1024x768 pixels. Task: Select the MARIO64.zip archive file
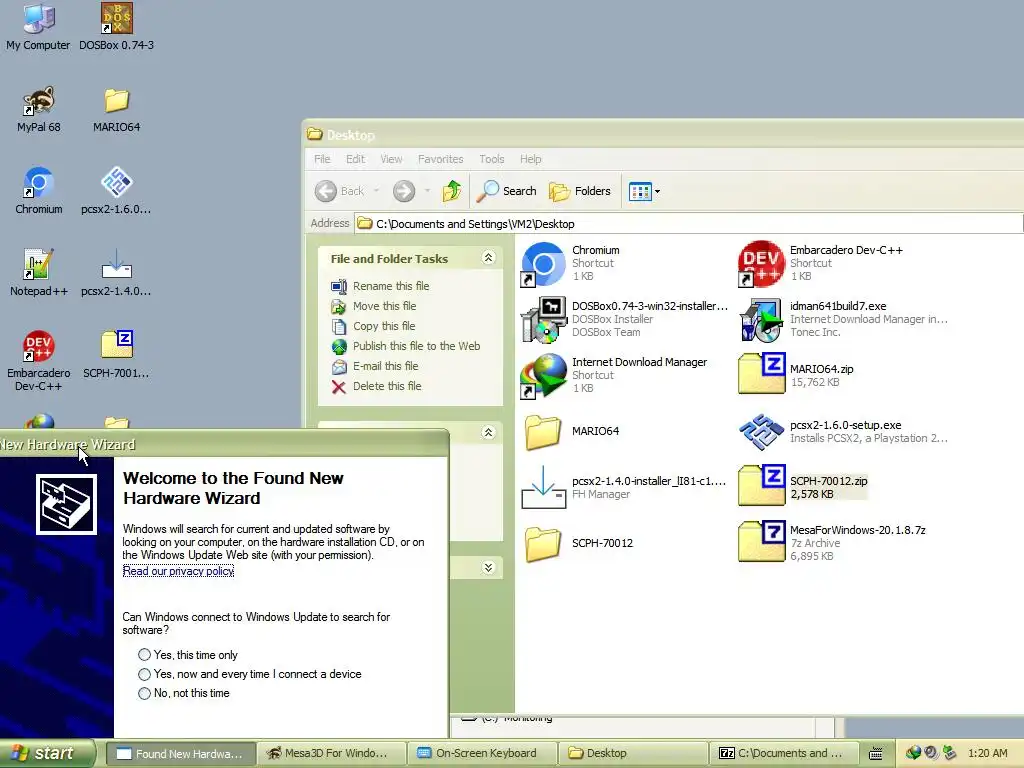tap(796, 376)
